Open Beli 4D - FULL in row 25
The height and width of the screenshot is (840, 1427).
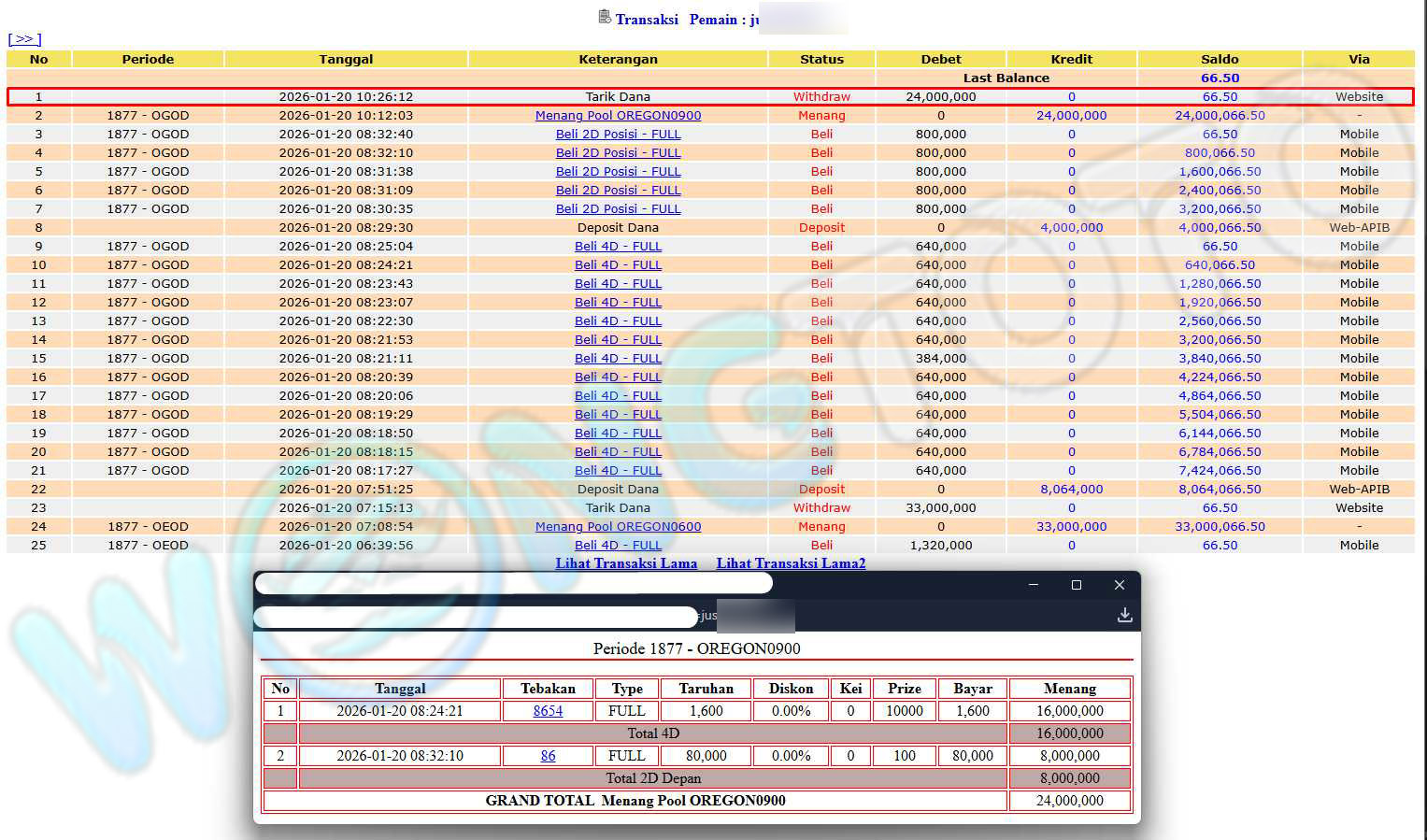(618, 546)
